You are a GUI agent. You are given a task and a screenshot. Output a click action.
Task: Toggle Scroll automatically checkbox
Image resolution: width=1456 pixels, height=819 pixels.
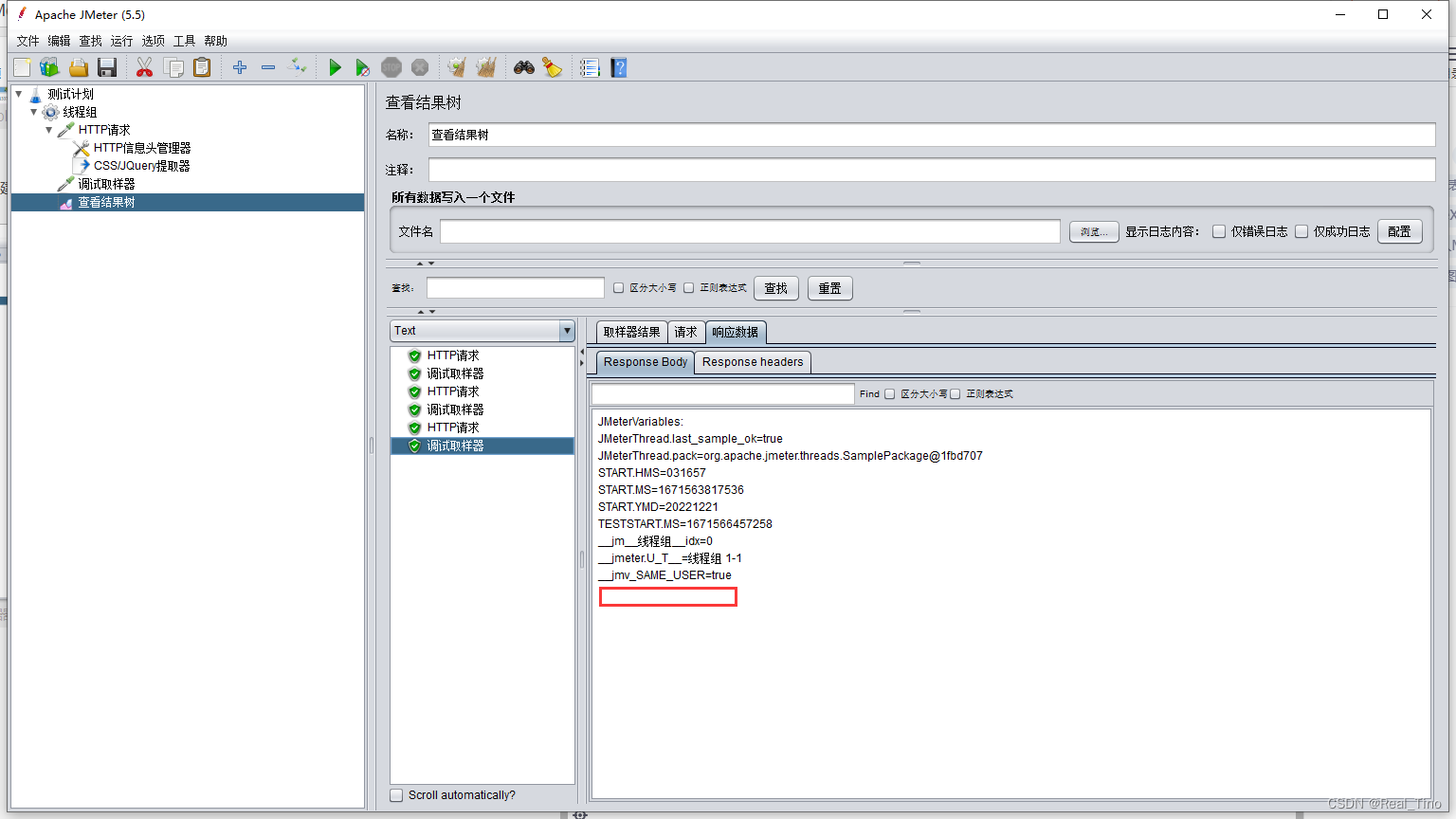pos(397,795)
